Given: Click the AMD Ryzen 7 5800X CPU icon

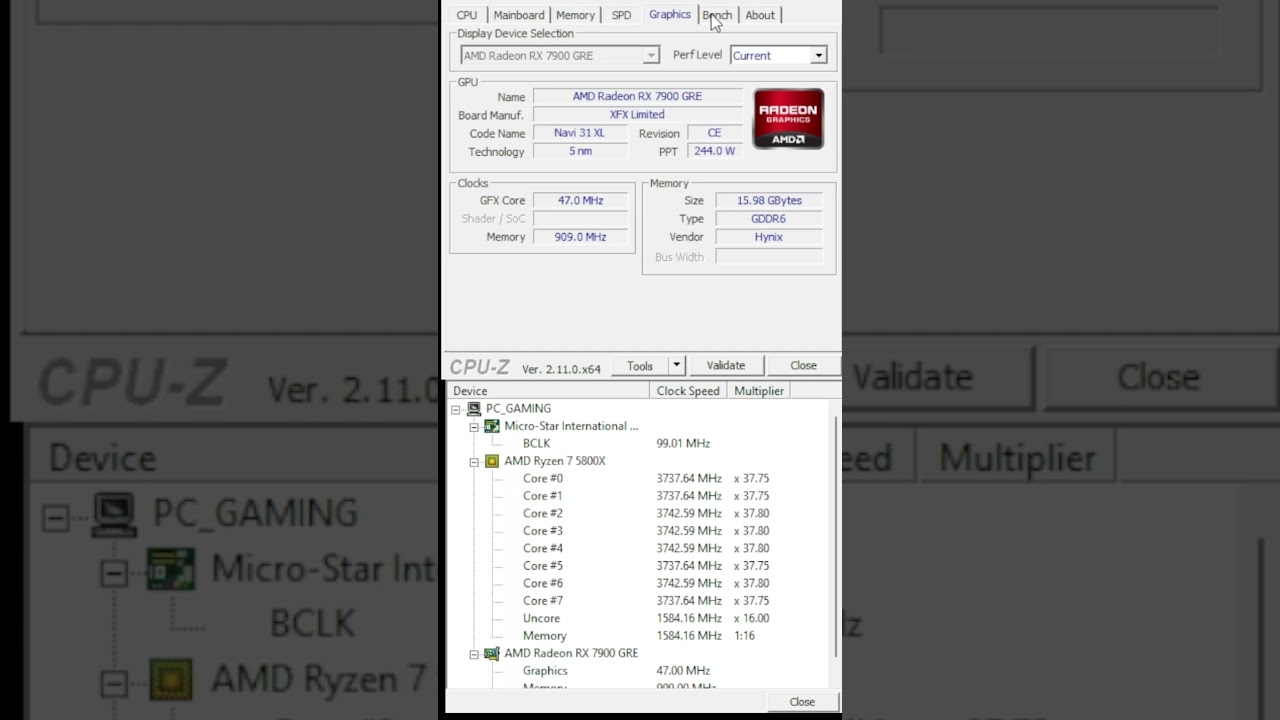Looking at the screenshot, I should (x=492, y=461).
